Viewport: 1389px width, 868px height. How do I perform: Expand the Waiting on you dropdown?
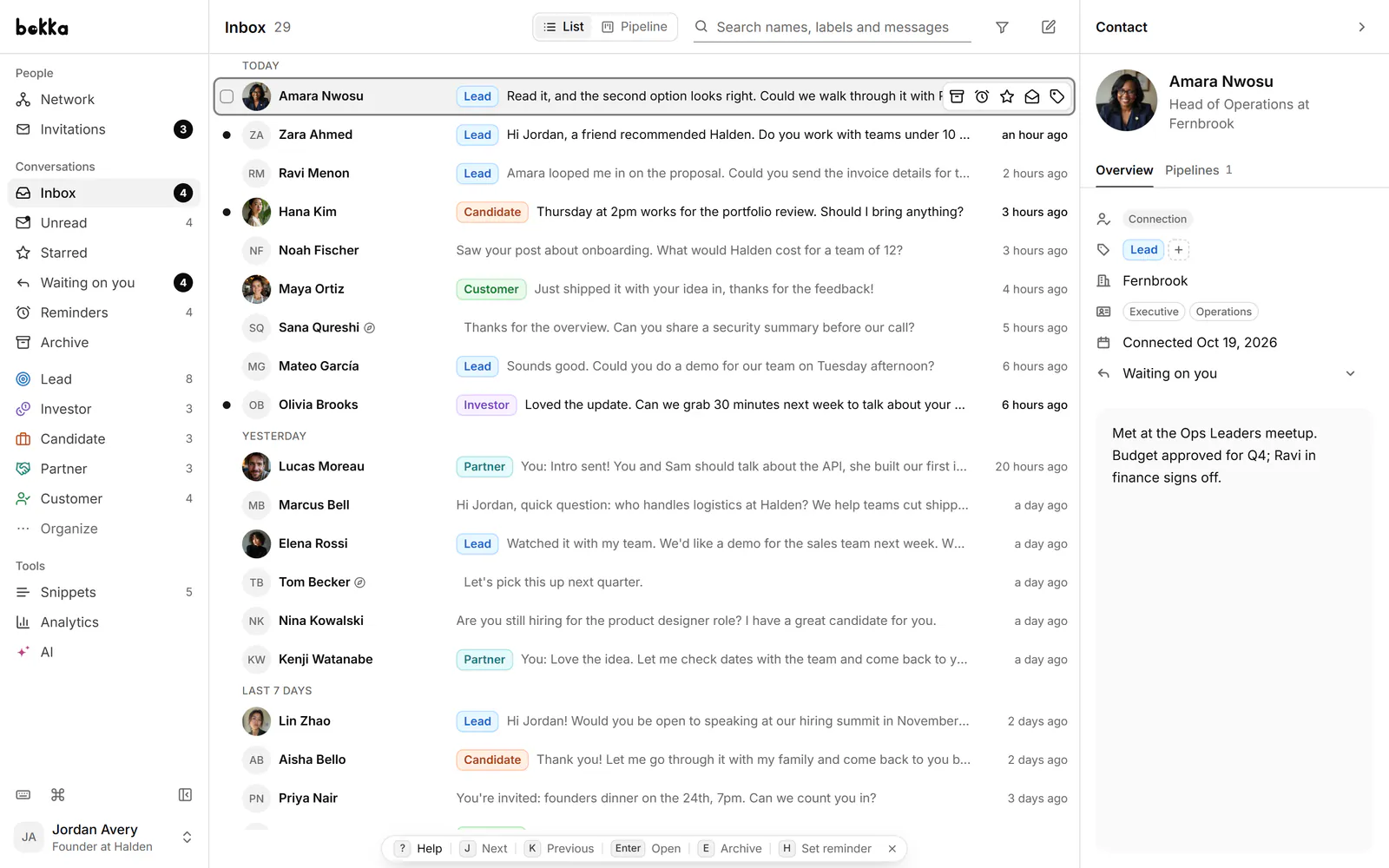[x=1350, y=373]
